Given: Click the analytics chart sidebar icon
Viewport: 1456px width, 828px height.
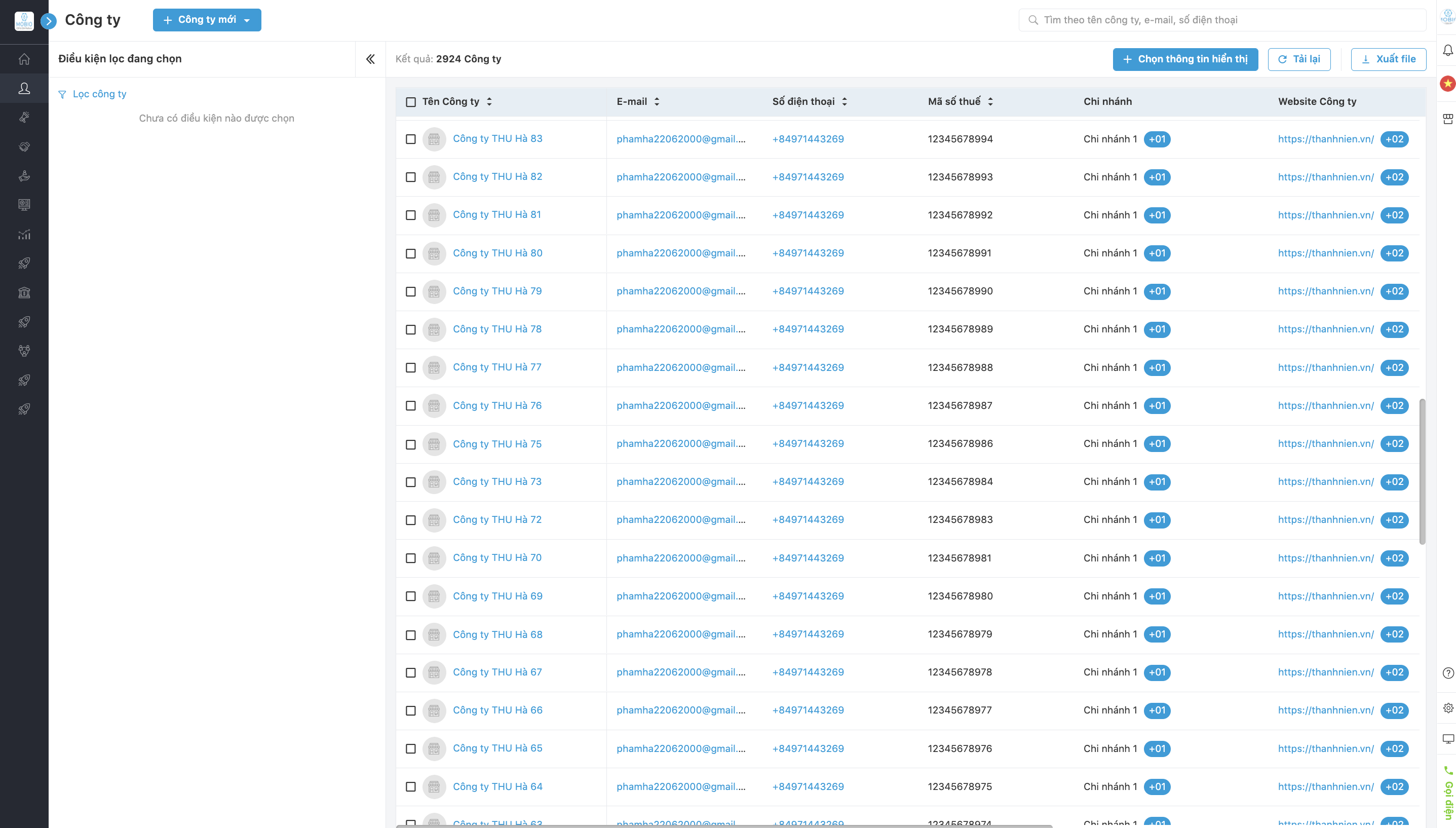Looking at the screenshot, I should [24, 234].
